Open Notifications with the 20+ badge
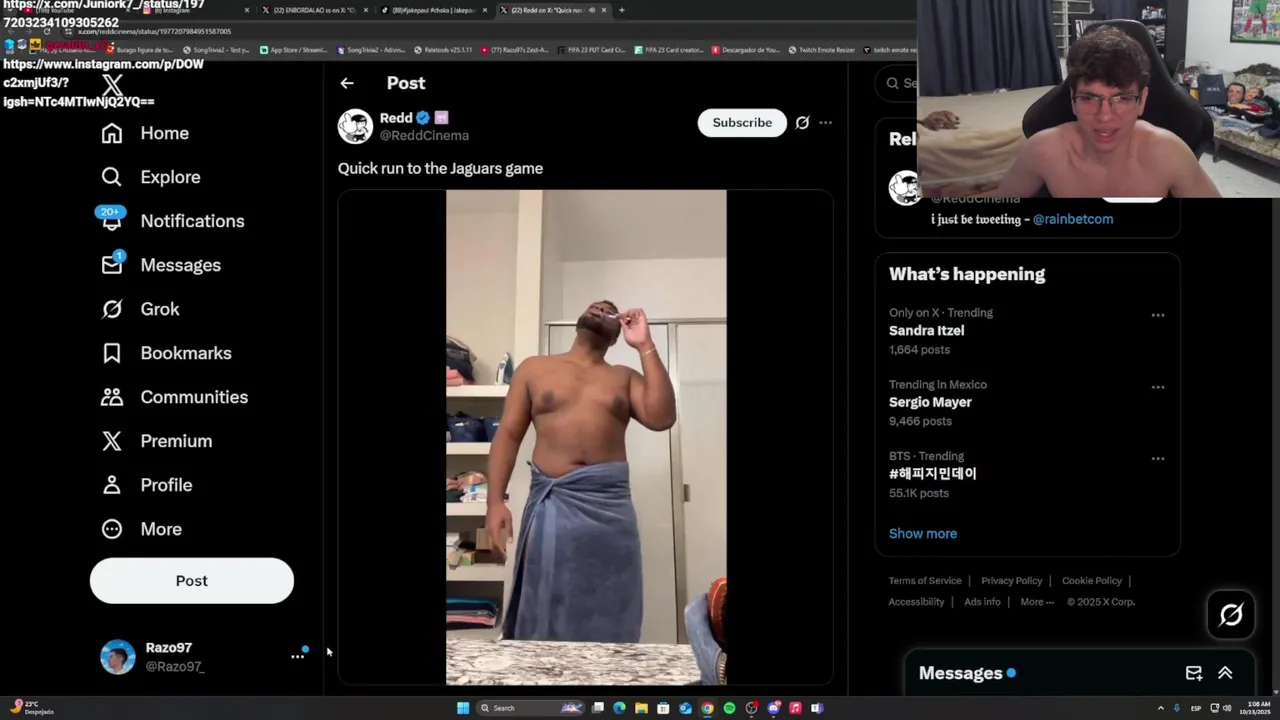Image resolution: width=1280 pixels, height=720 pixels. tap(173, 221)
